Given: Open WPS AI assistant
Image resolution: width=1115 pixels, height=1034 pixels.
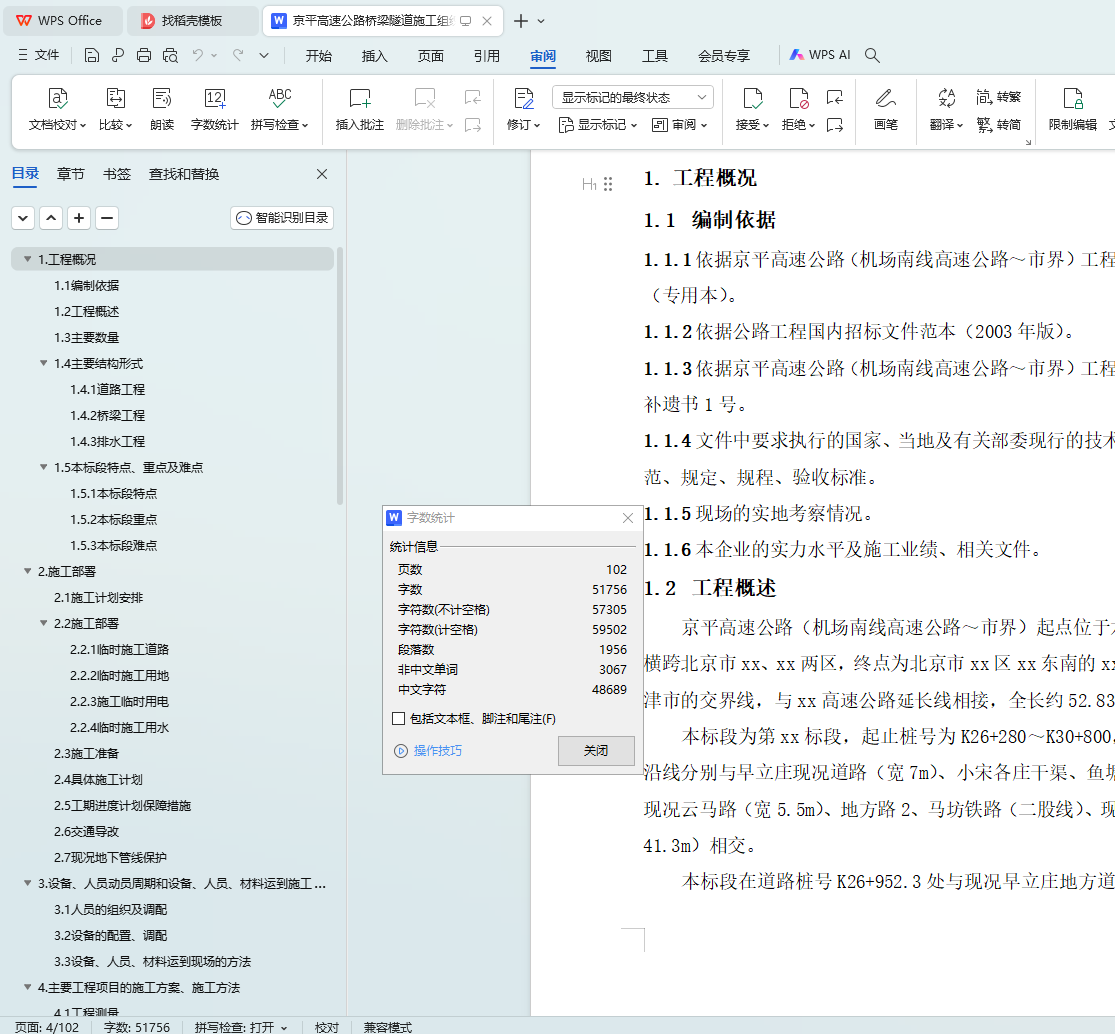Looking at the screenshot, I should [x=820, y=55].
